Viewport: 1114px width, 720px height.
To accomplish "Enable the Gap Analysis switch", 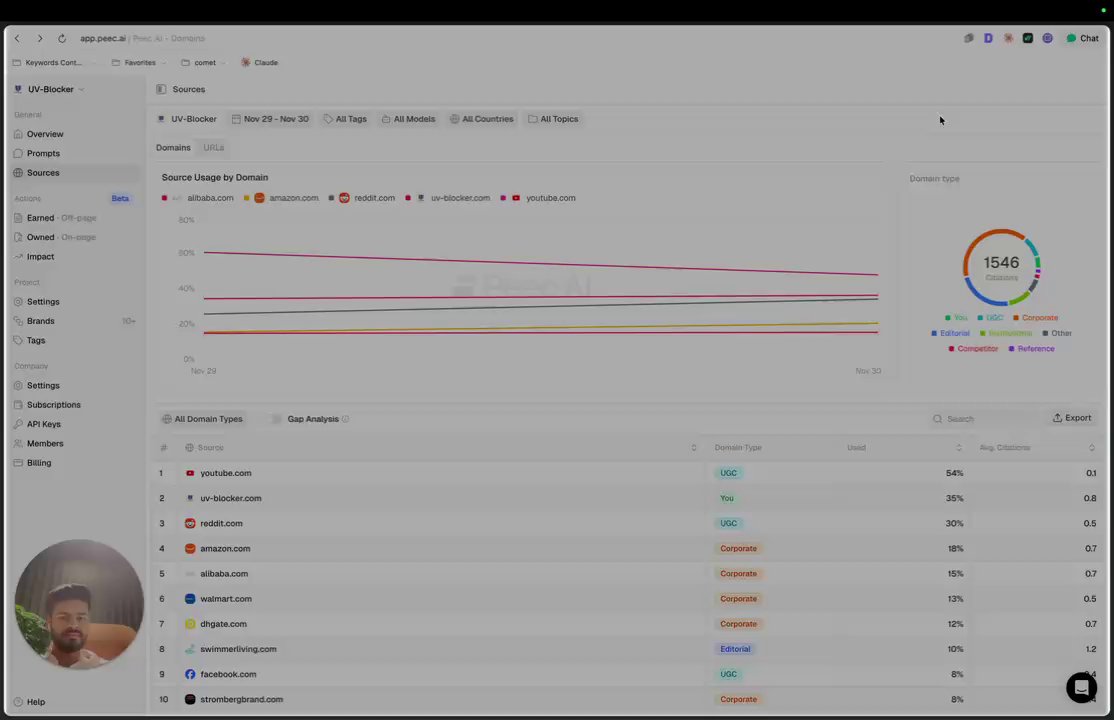I will tap(276, 419).
